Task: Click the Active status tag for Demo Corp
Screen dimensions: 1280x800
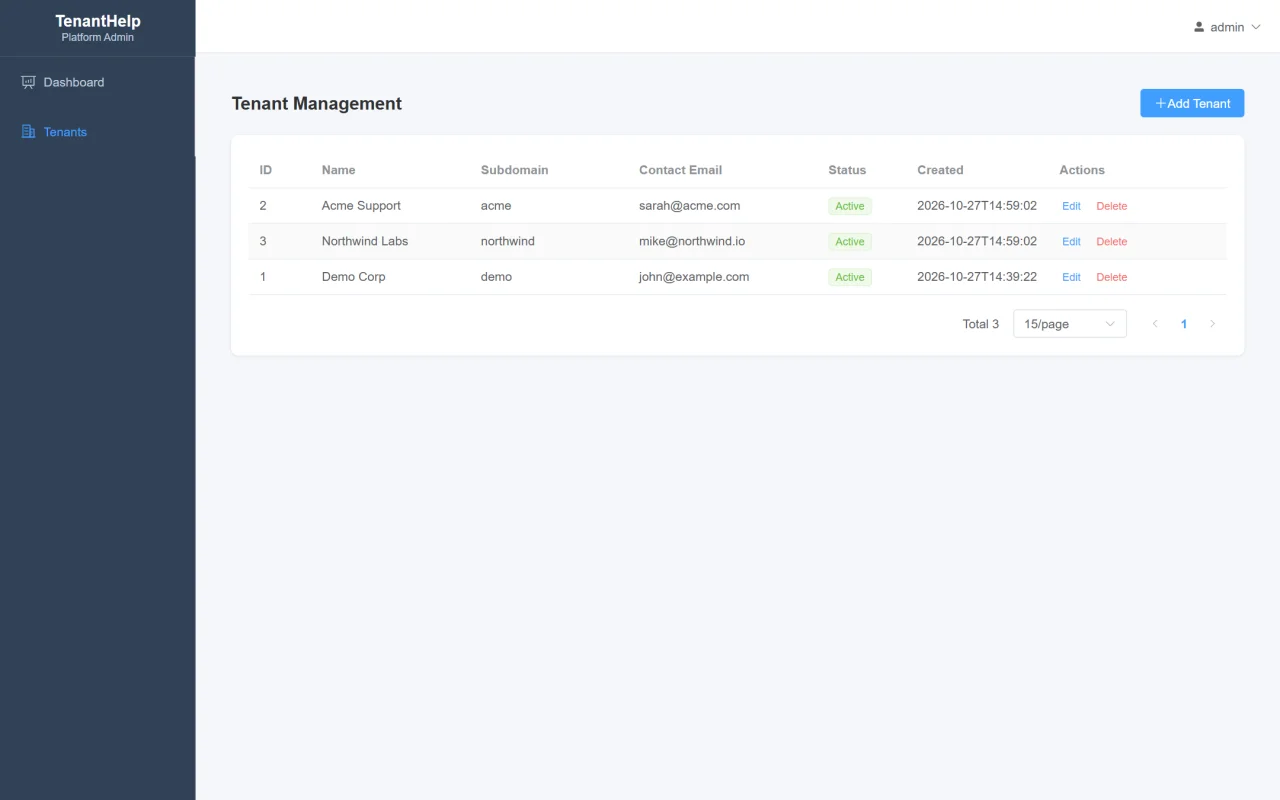Action: (850, 277)
